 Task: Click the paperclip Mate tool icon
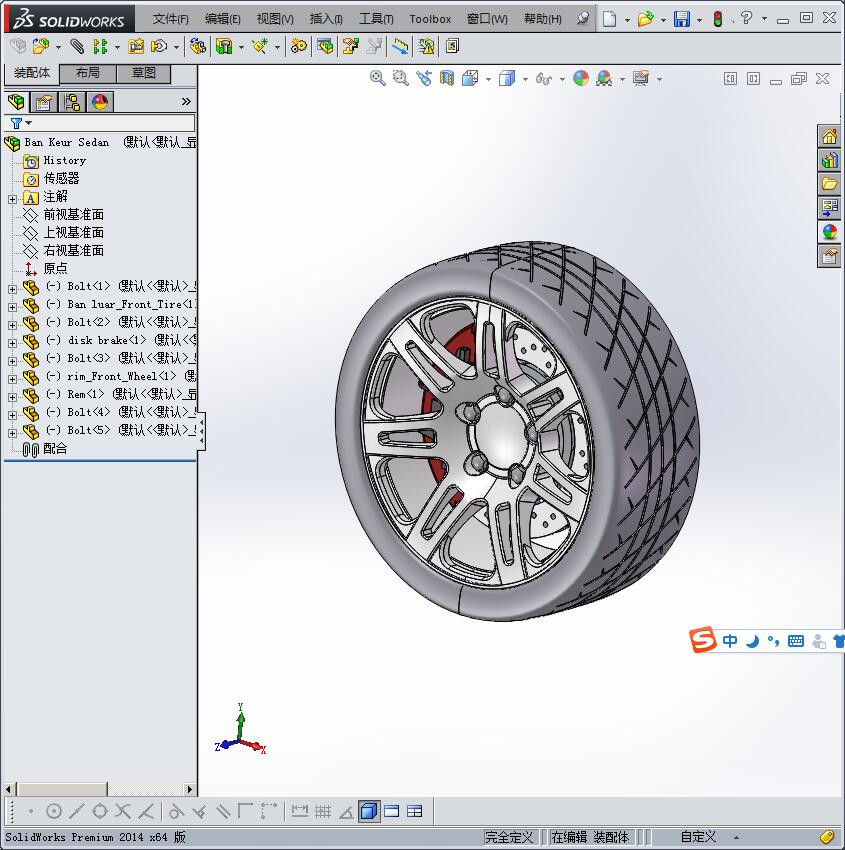coord(78,47)
